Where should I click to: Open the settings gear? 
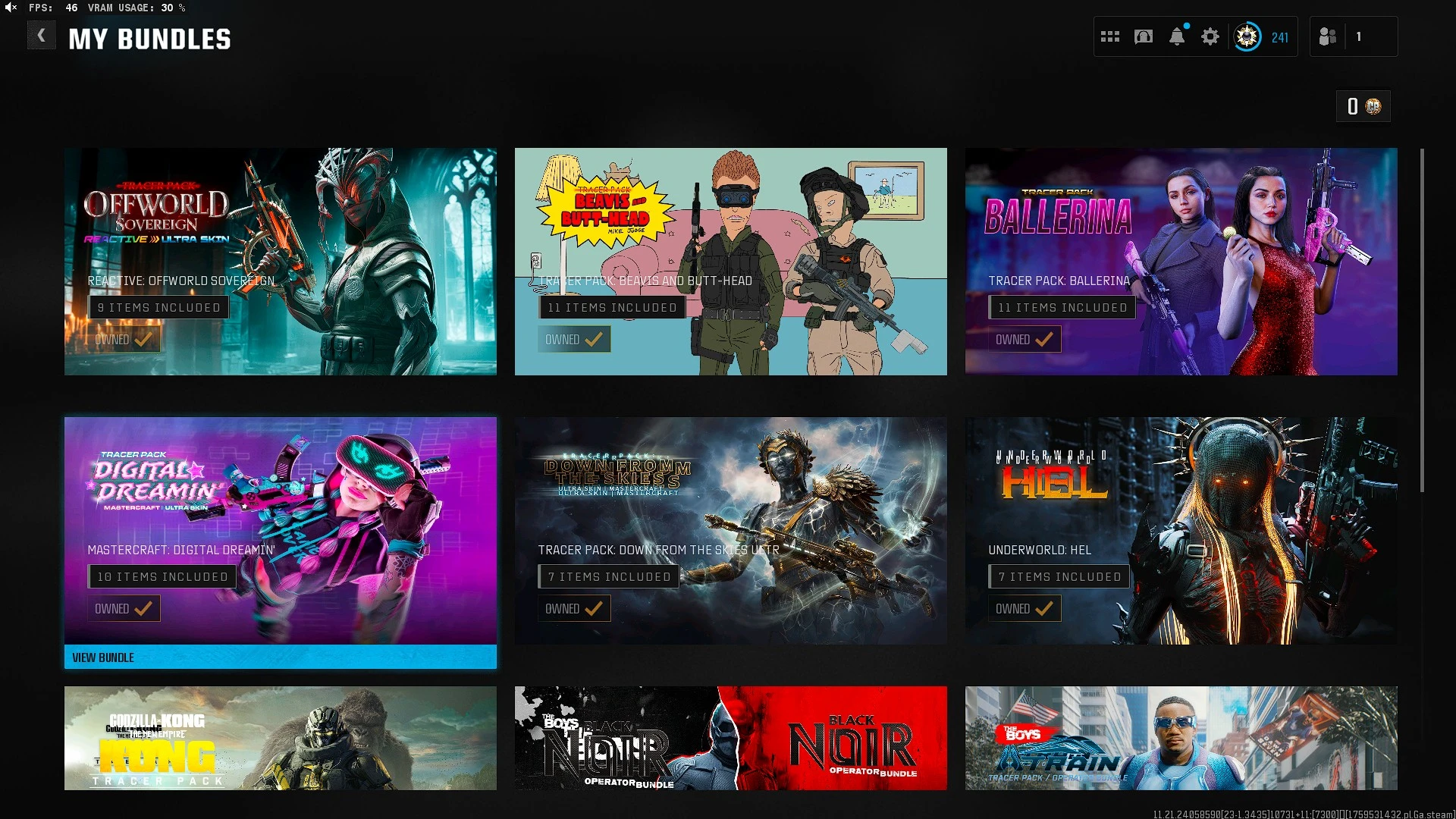click(x=1210, y=36)
